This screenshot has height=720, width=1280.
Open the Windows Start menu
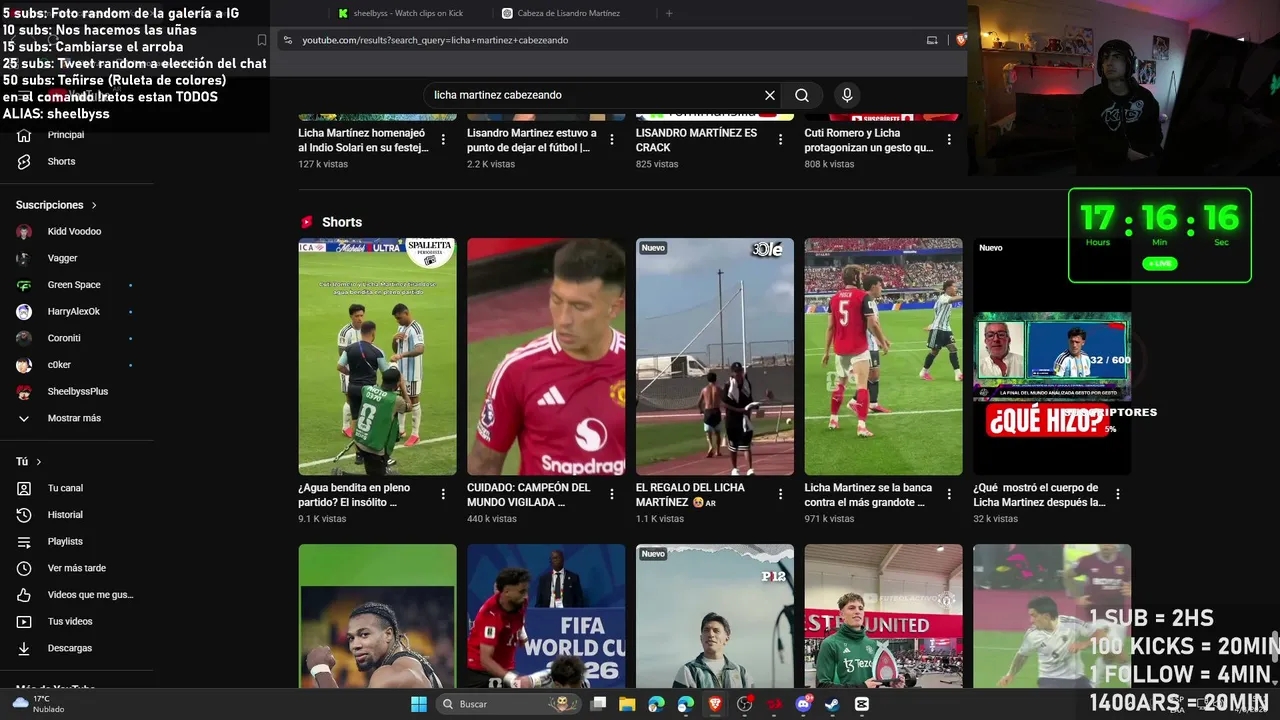click(419, 704)
